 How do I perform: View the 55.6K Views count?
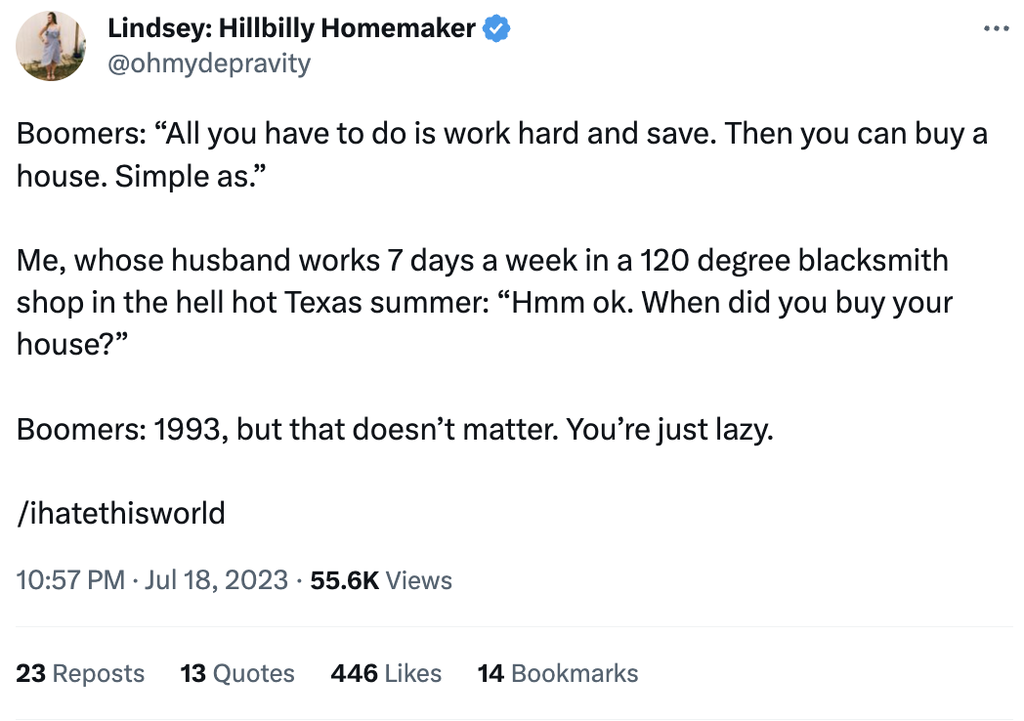coord(381,580)
